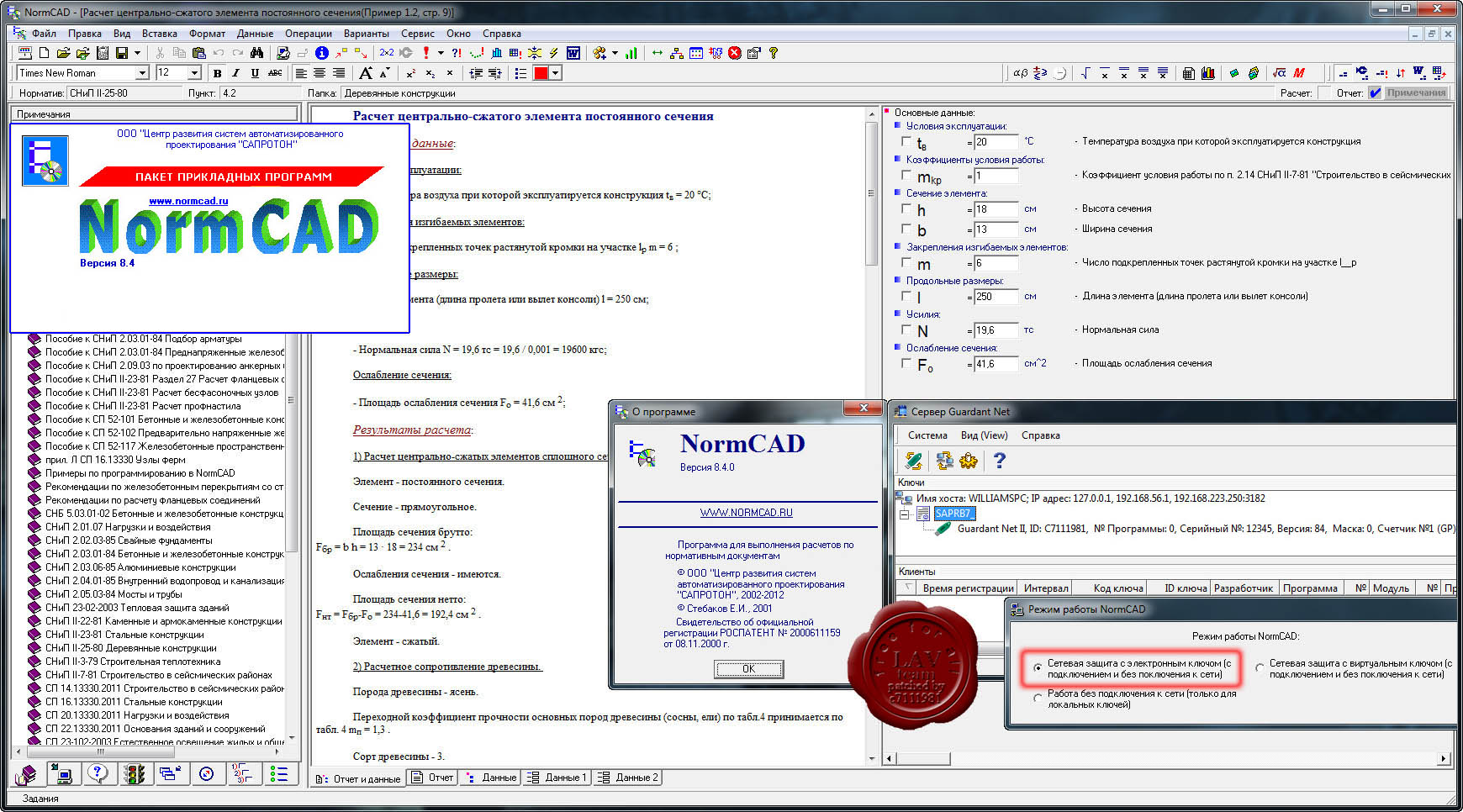1463x812 pixels.
Task: Open the Норматив СНиП II-25-80 field
Action: pos(124,93)
